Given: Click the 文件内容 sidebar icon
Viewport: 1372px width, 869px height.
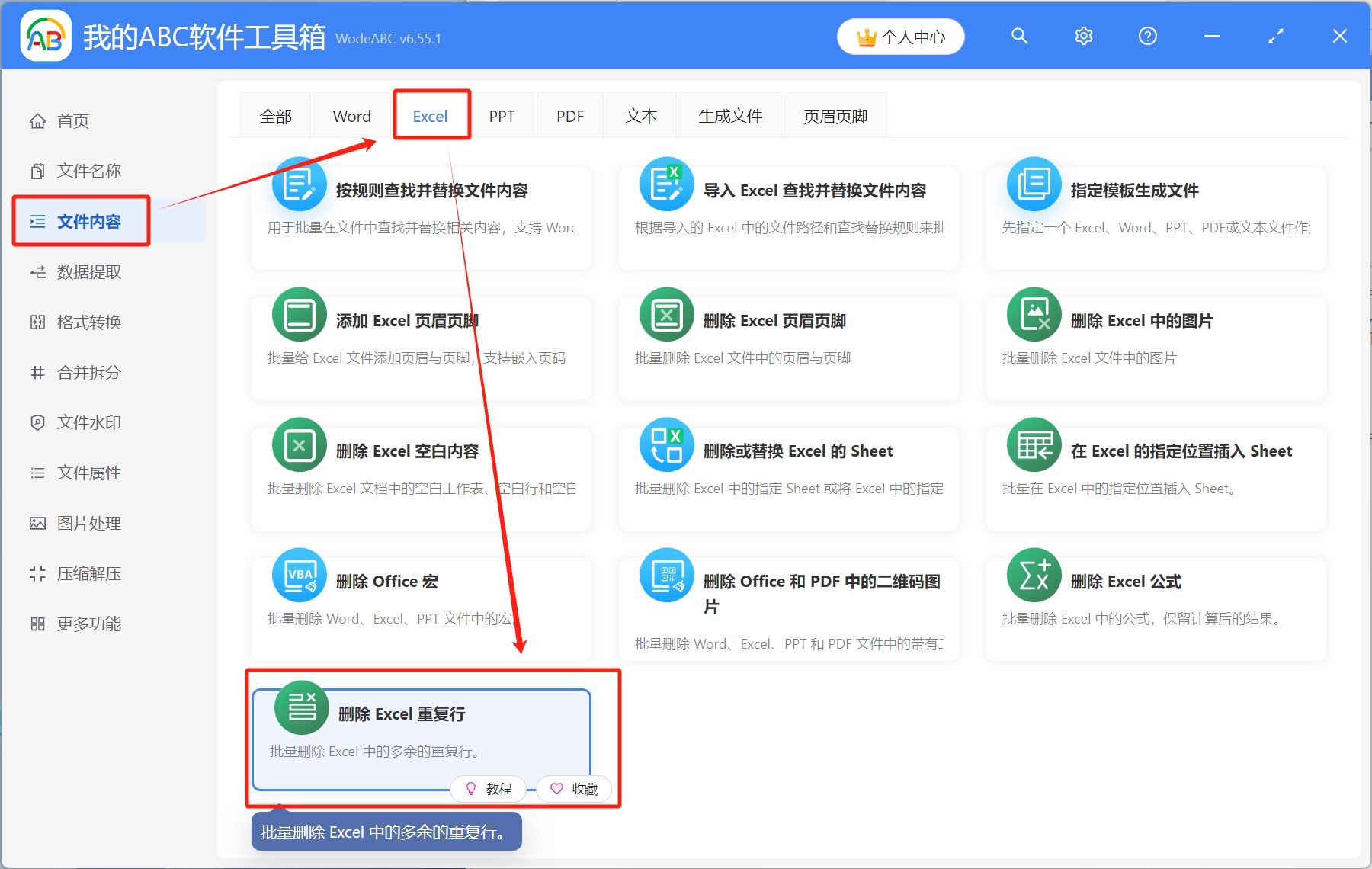Looking at the screenshot, I should (37, 222).
